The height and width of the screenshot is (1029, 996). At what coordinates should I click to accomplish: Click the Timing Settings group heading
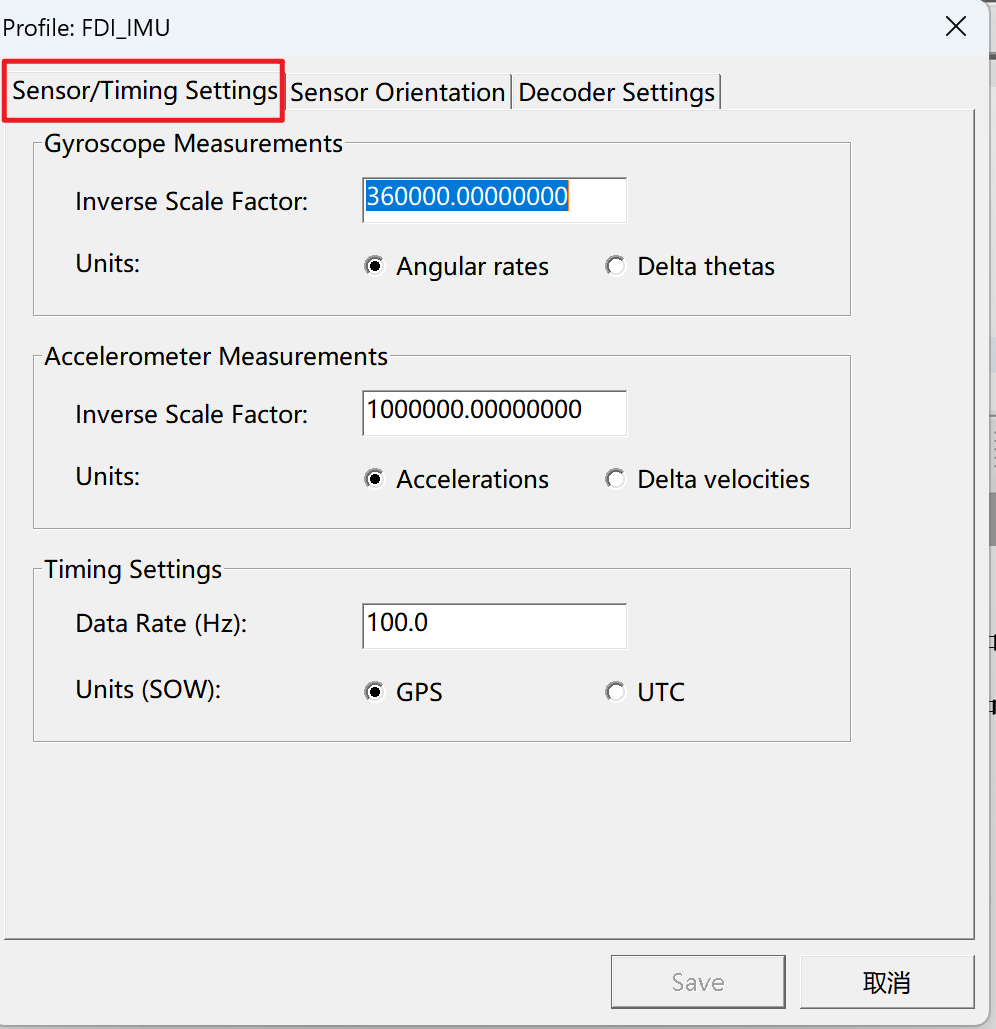[133, 570]
